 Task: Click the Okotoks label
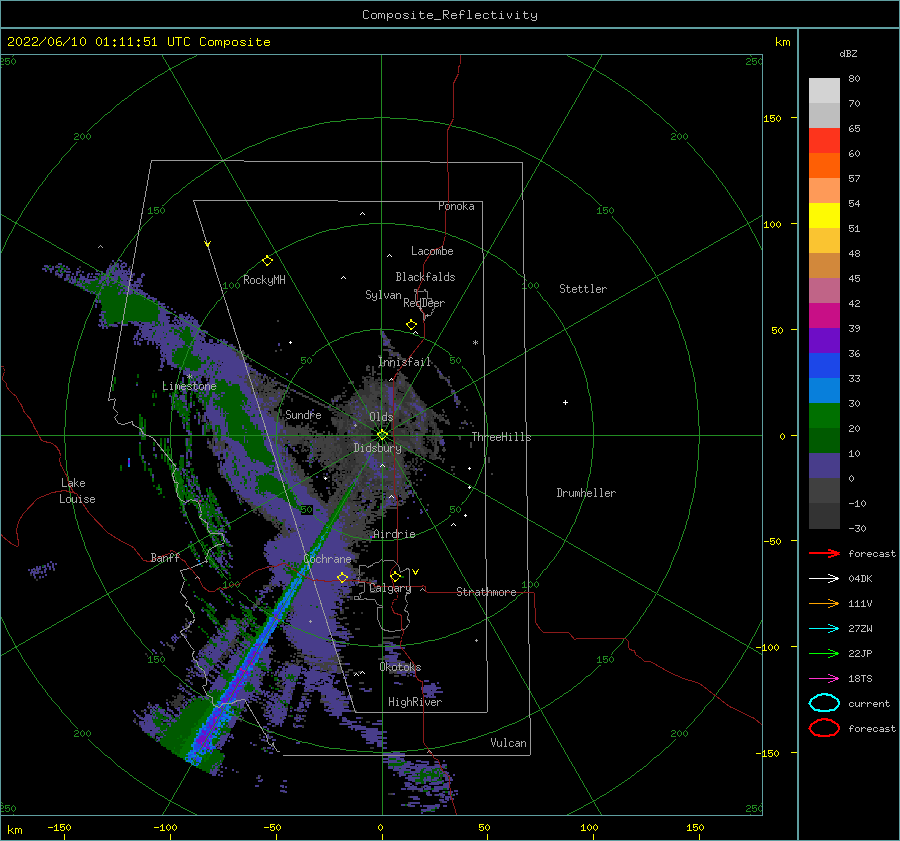[x=400, y=667]
